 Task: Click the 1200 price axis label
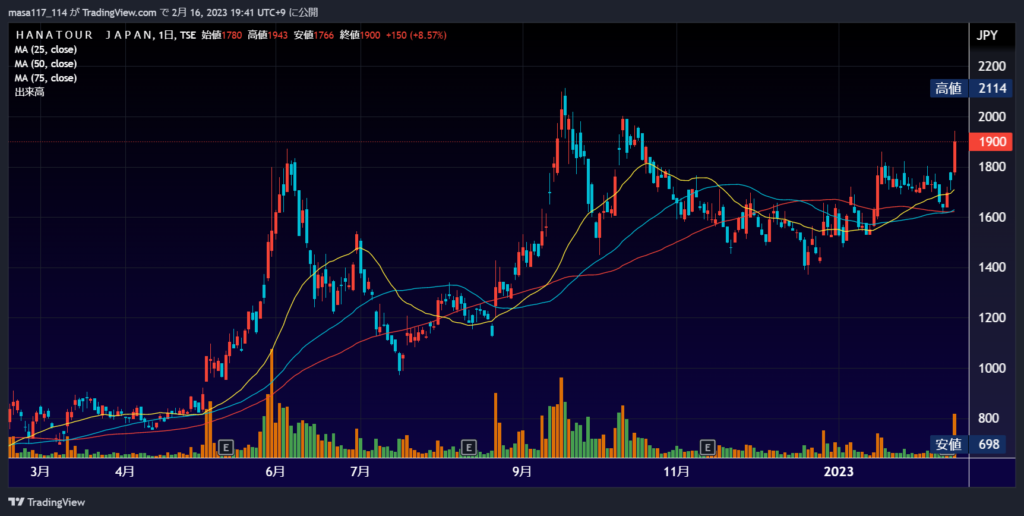992,318
